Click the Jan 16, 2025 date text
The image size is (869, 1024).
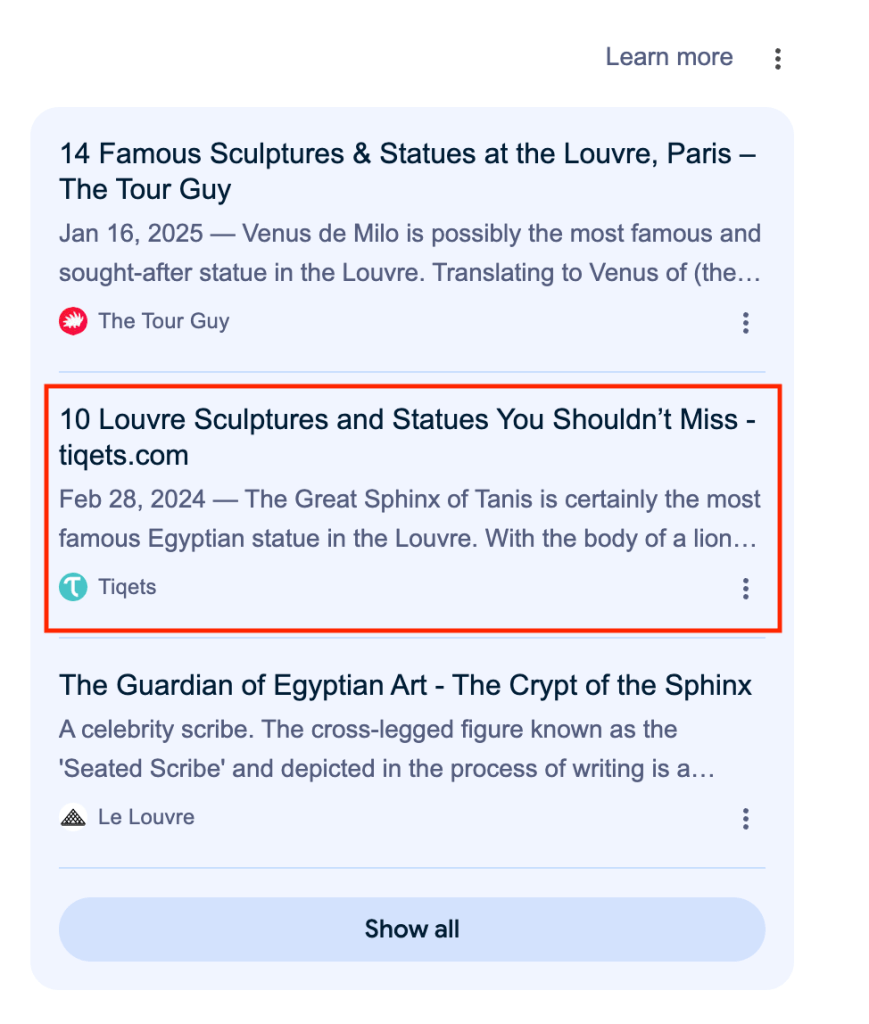pyautogui.click(x=131, y=234)
